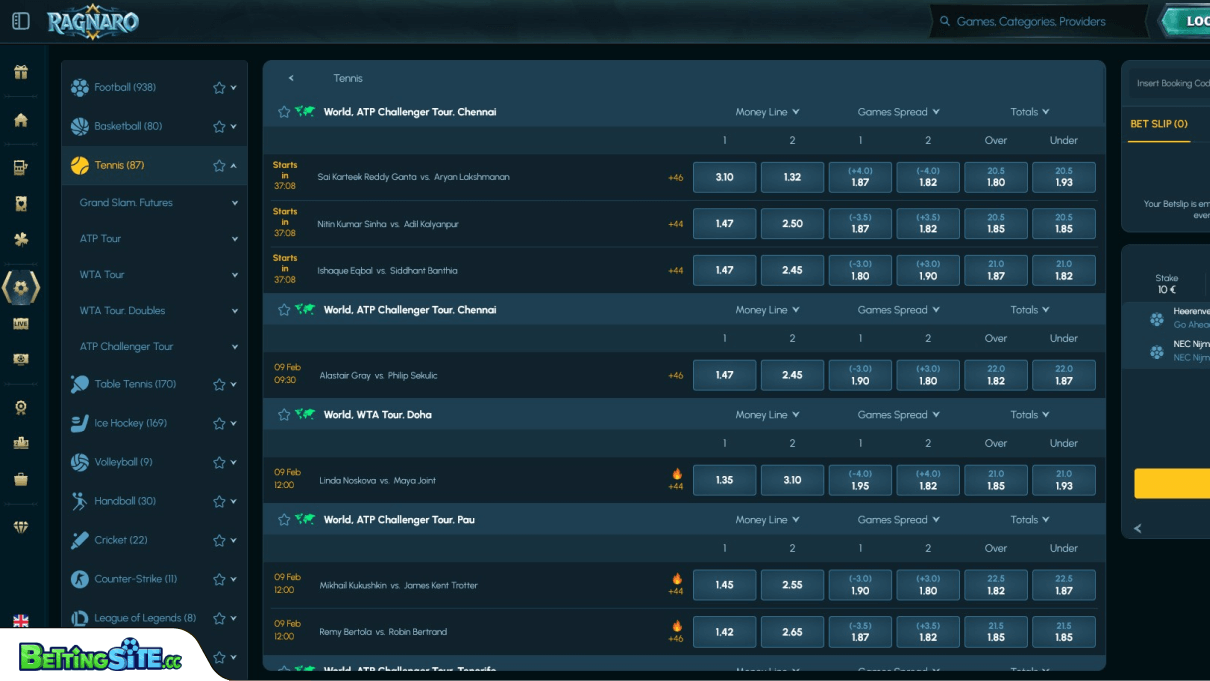Select the tournaments medal icon
Image resolution: width=1210 pixels, height=681 pixels.
pyautogui.click(x=20, y=407)
